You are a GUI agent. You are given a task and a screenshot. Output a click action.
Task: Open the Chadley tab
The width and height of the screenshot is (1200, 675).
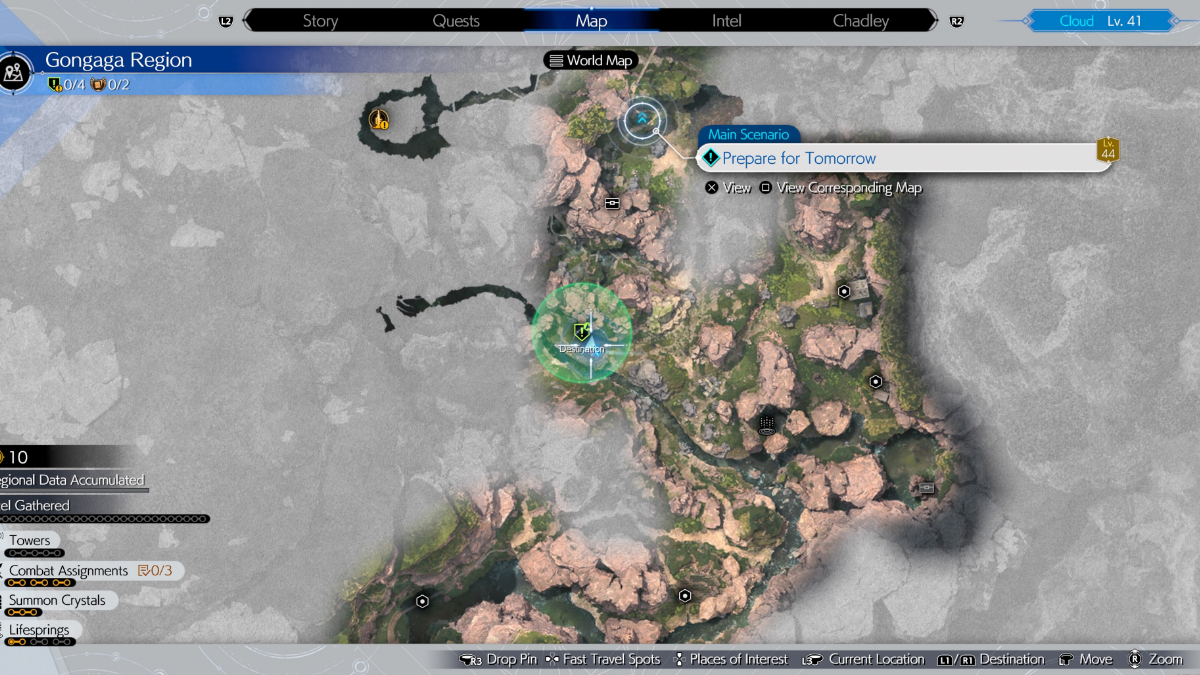coord(860,21)
